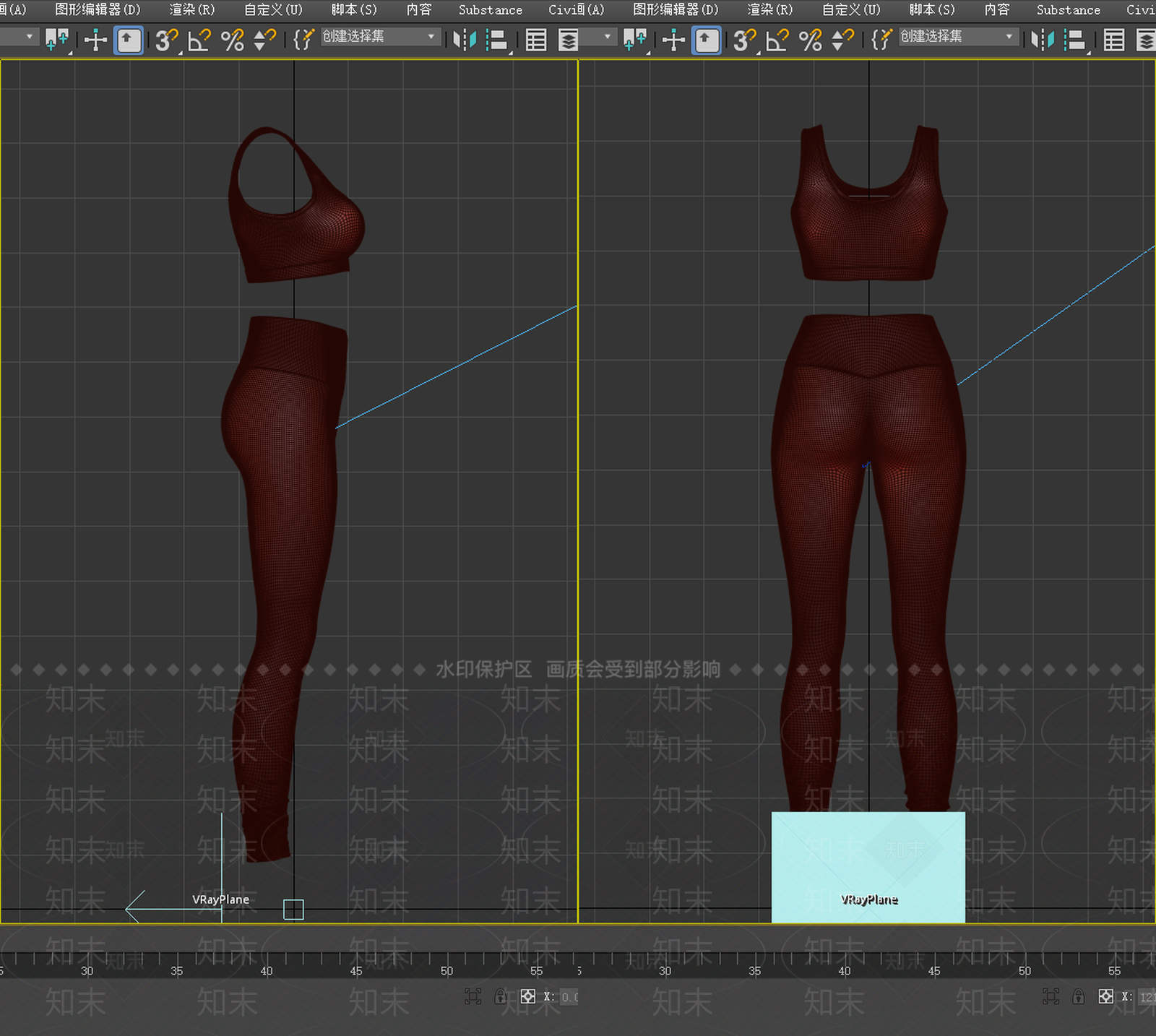Click frame 50 on left window timeline

pyautogui.click(x=447, y=971)
